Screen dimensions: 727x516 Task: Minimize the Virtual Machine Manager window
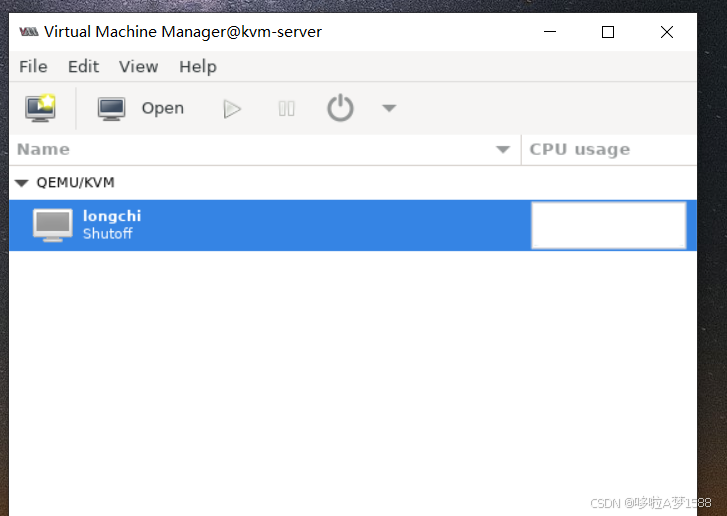pos(550,32)
